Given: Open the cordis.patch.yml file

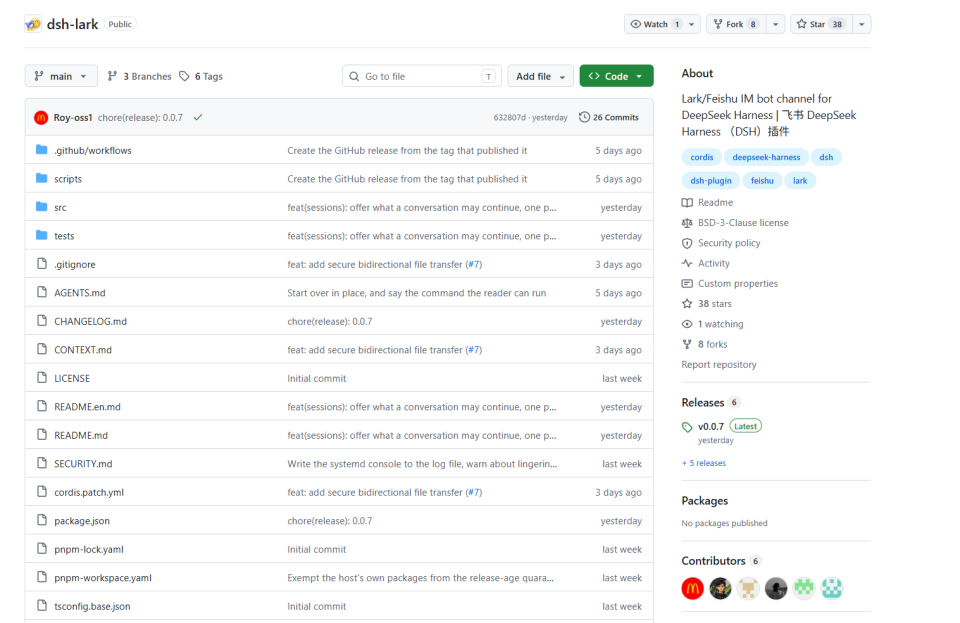Looking at the screenshot, I should click(x=89, y=492).
